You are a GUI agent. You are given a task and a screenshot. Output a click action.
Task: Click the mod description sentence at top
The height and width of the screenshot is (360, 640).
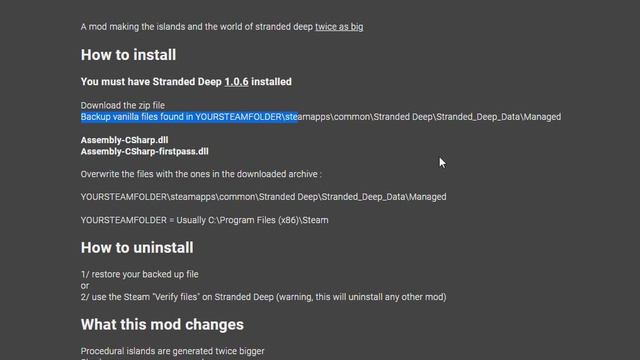(x=222, y=27)
